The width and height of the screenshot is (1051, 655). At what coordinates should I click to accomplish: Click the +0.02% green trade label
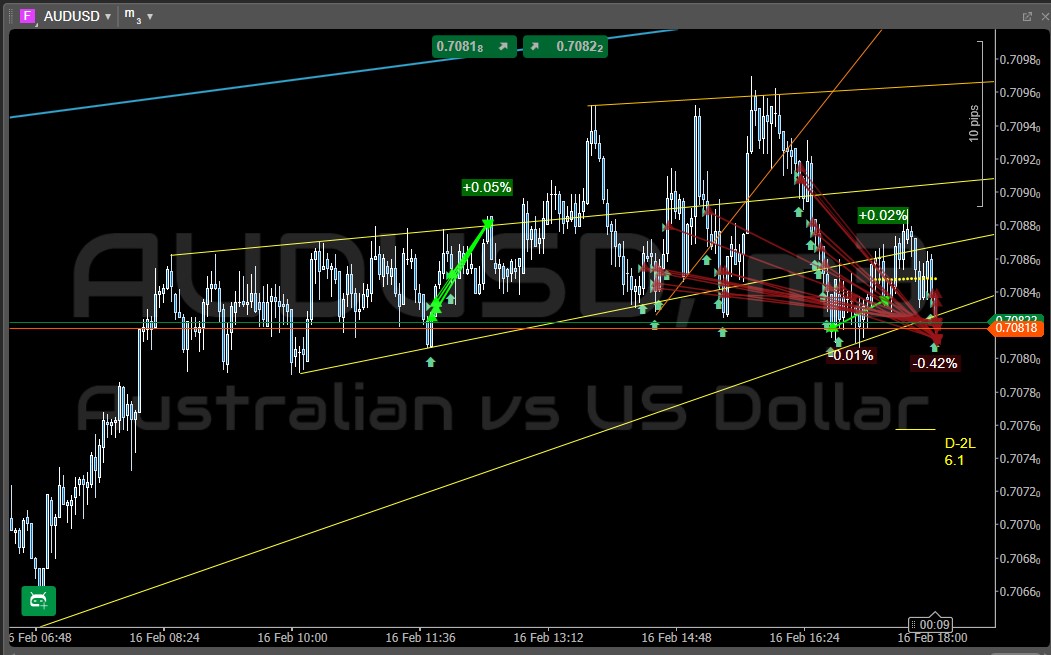(x=883, y=215)
